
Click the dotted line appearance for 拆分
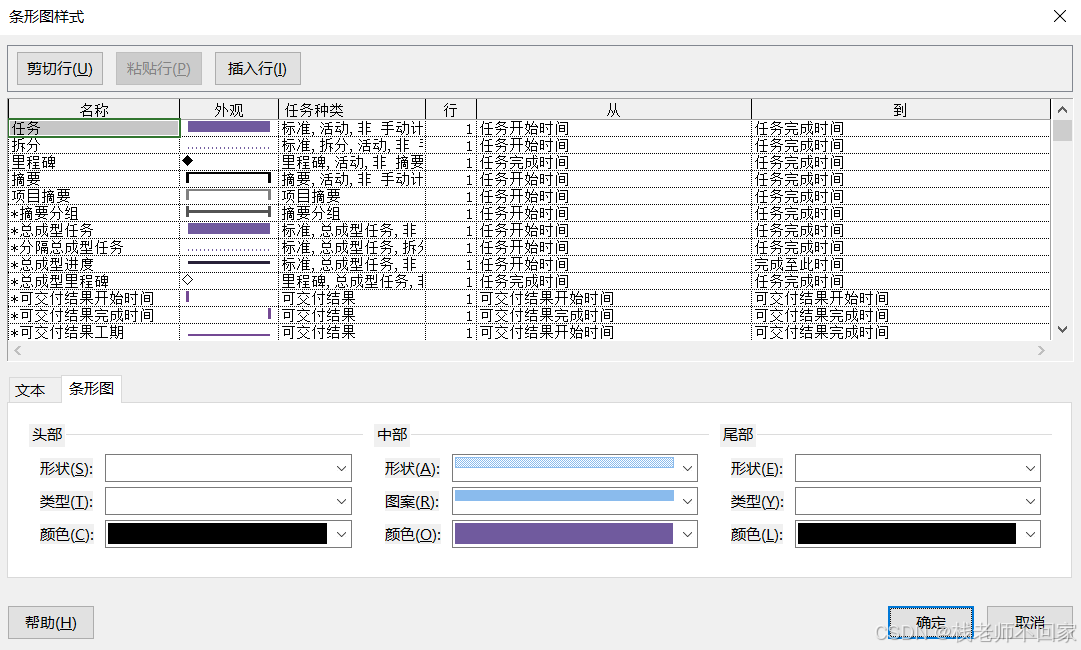coord(229,146)
